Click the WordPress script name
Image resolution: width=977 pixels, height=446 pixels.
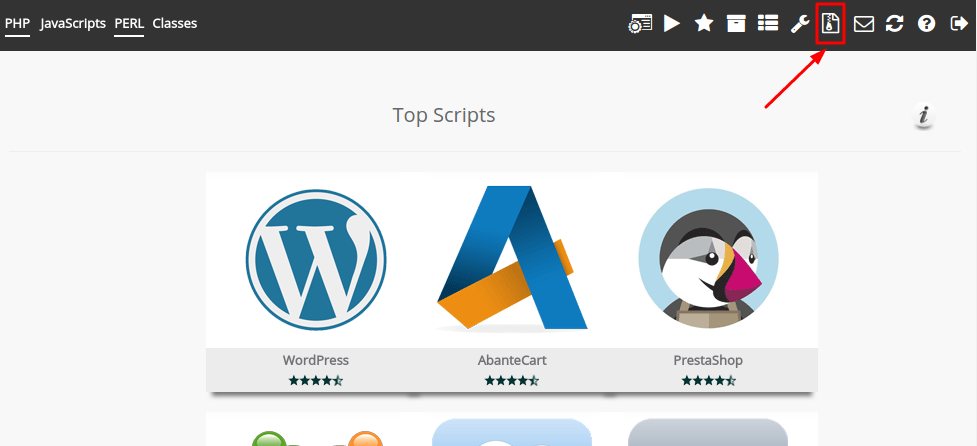pyautogui.click(x=316, y=360)
